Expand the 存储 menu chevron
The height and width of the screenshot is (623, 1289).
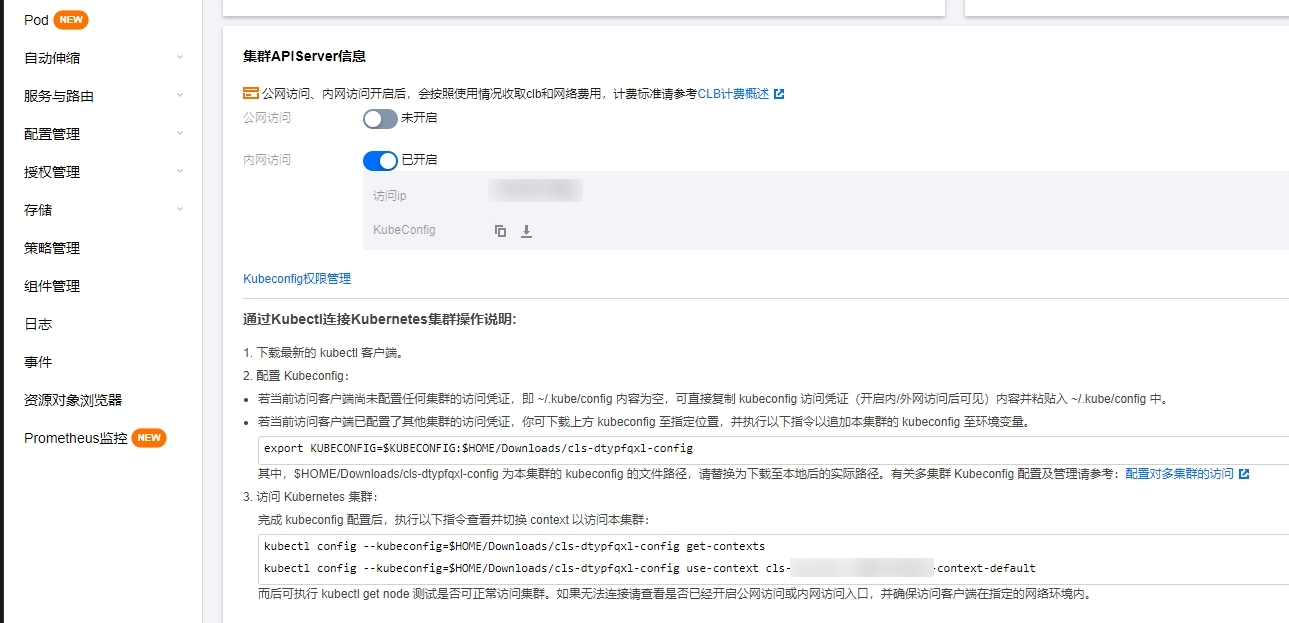pyautogui.click(x=180, y=209)
